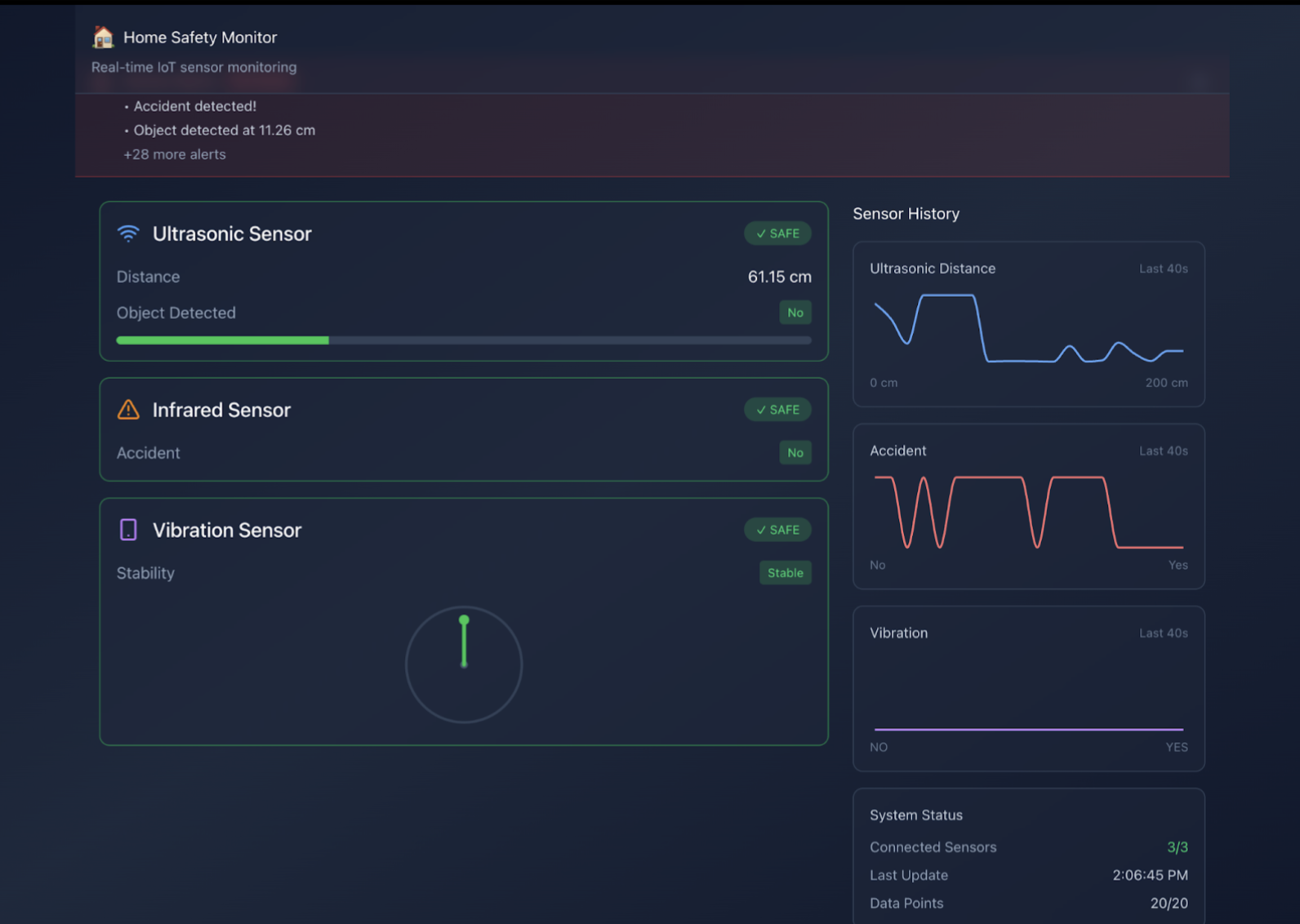The image size is (1300, 924).
Task: Click the ultrasonic distance progress bar
Action: point(463,340)
